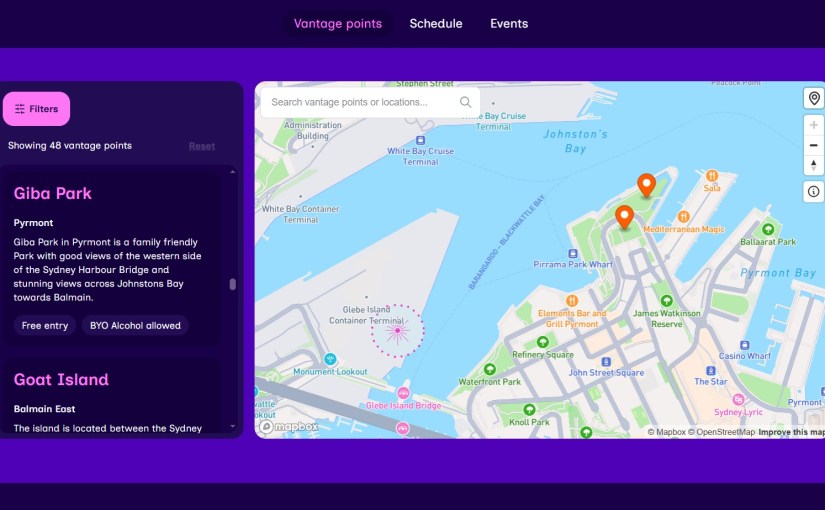Reset map bearing with compass icon
The width and height of the screenshot is (825, 510).
[x=813, y=165]
